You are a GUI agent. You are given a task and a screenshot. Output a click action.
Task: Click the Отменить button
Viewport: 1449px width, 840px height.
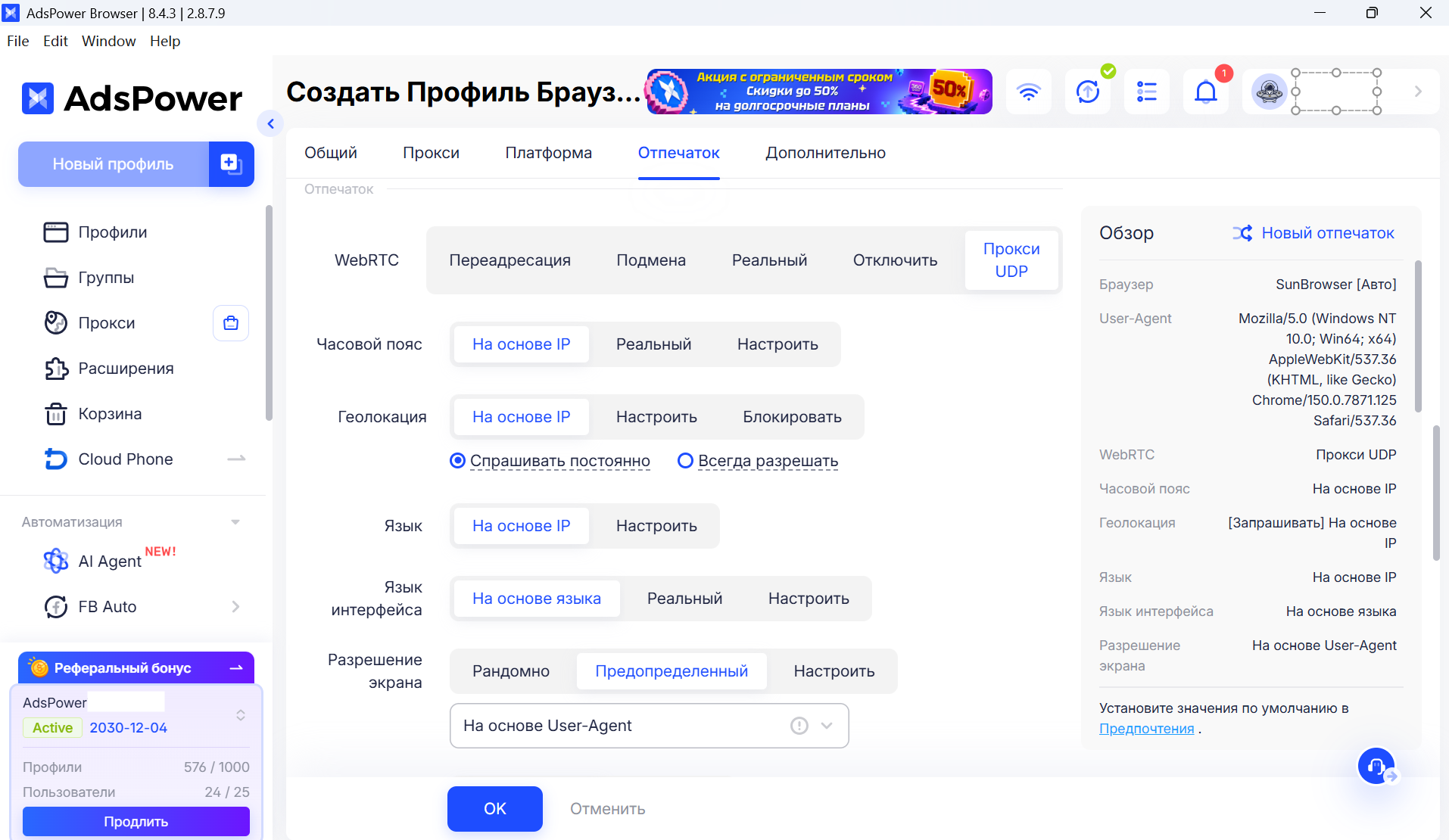(608, 809)
